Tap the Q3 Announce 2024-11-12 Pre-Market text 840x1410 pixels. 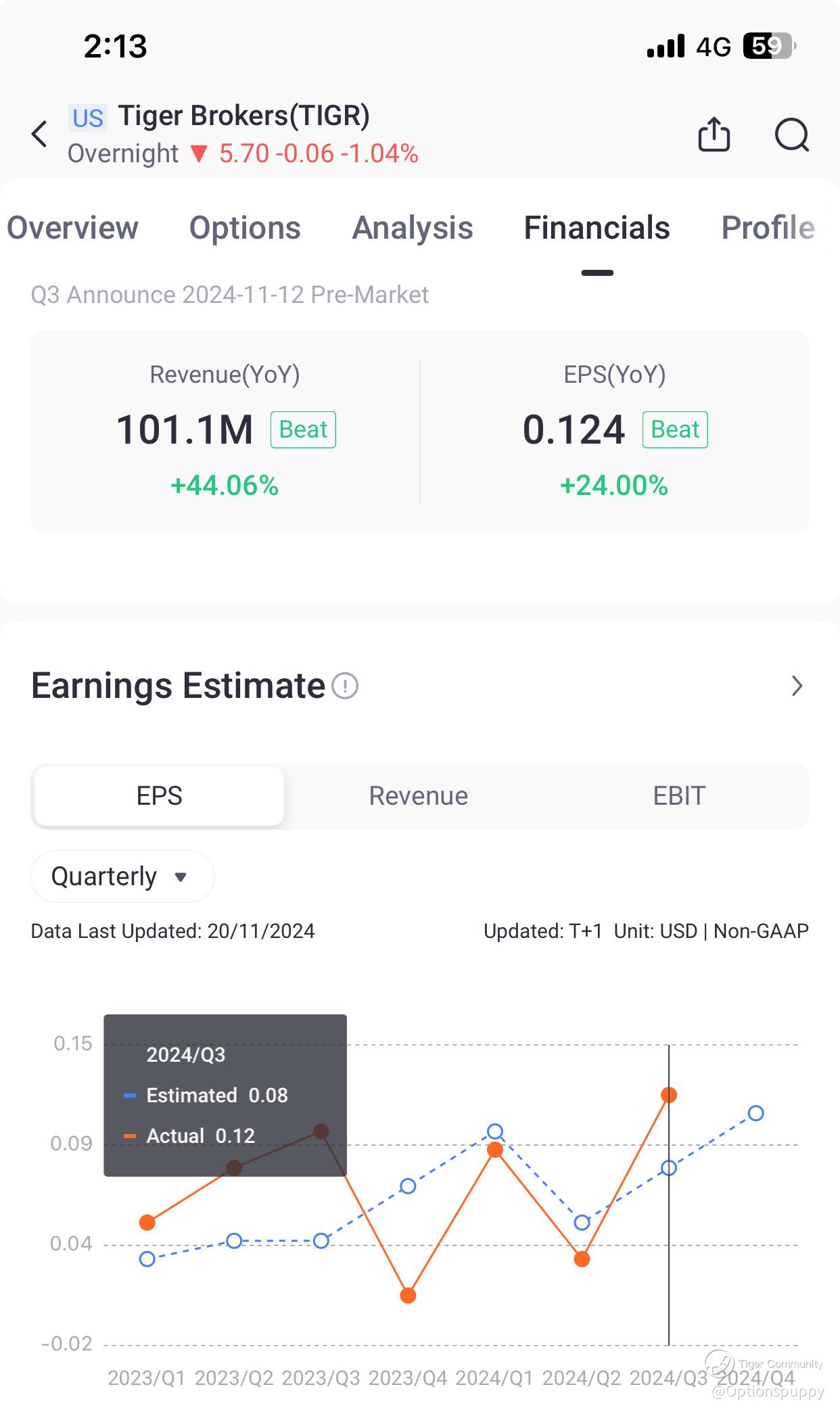230,295
